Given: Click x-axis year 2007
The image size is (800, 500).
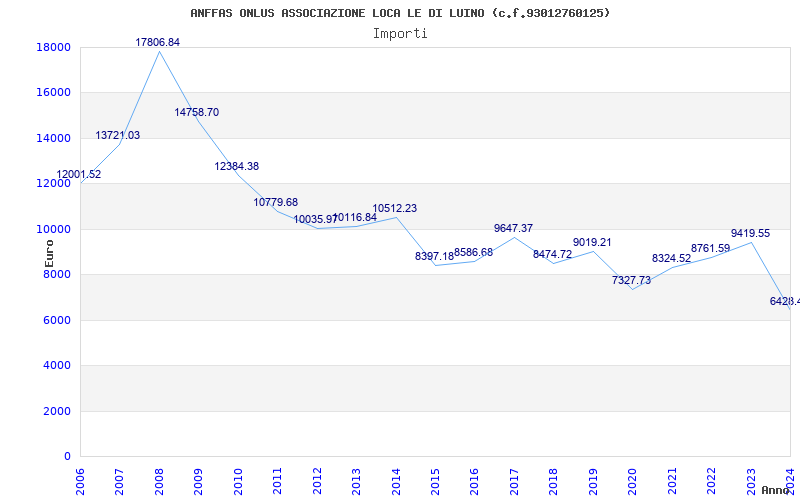Looking at the screenshot, I should click(119, 482).
